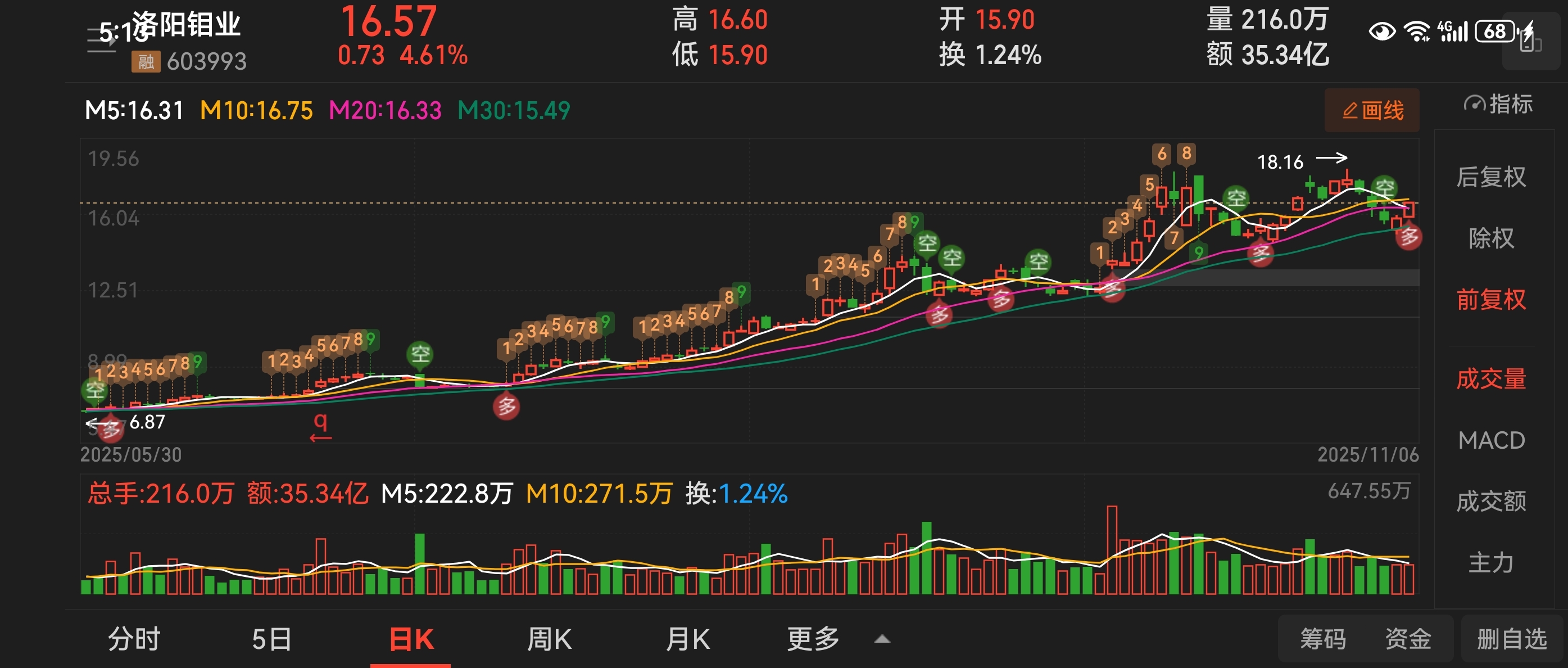This screenshot has width=1568, height=668.
Task: Tap the 融 margin badge beside stock code
Action: (x=146, y=61)
